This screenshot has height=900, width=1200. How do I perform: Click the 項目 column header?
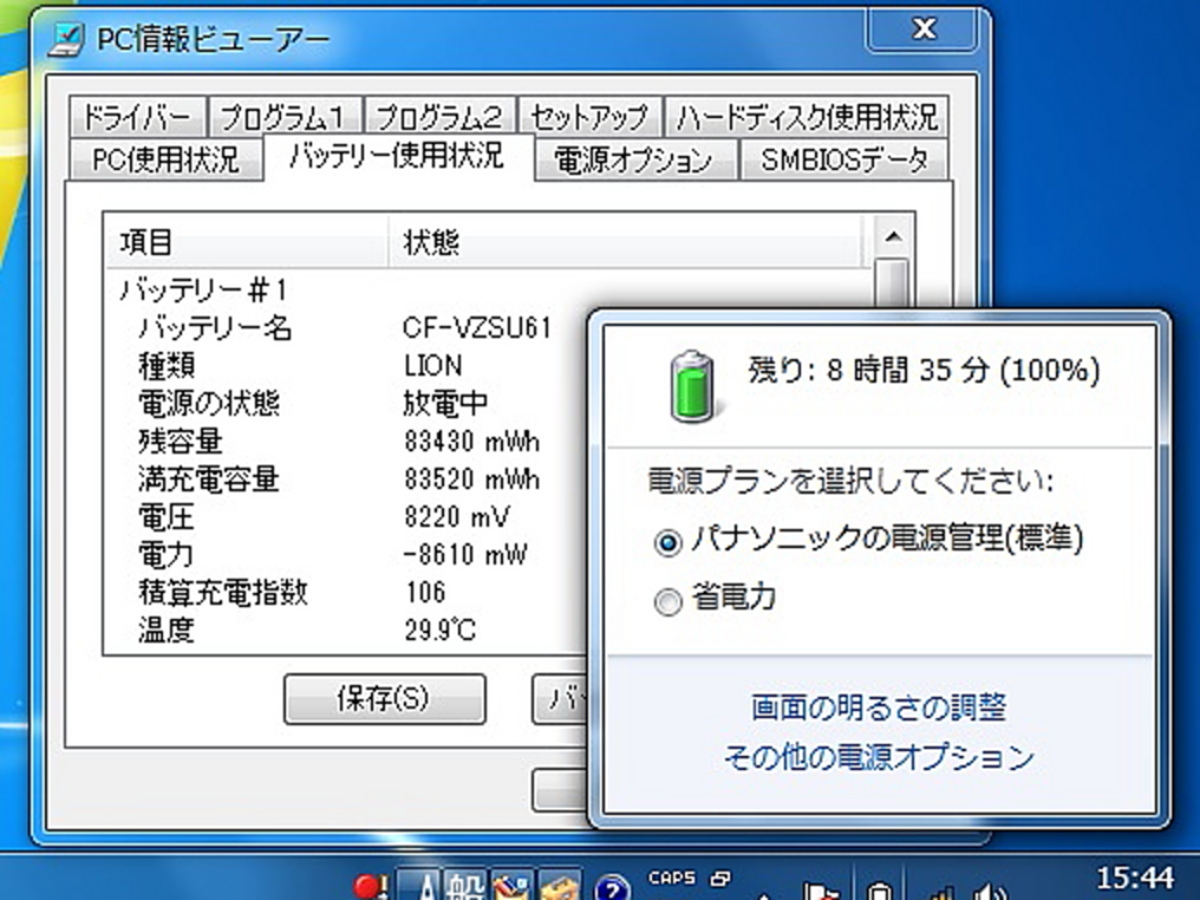pyautogui.click(x=248, y=243)
